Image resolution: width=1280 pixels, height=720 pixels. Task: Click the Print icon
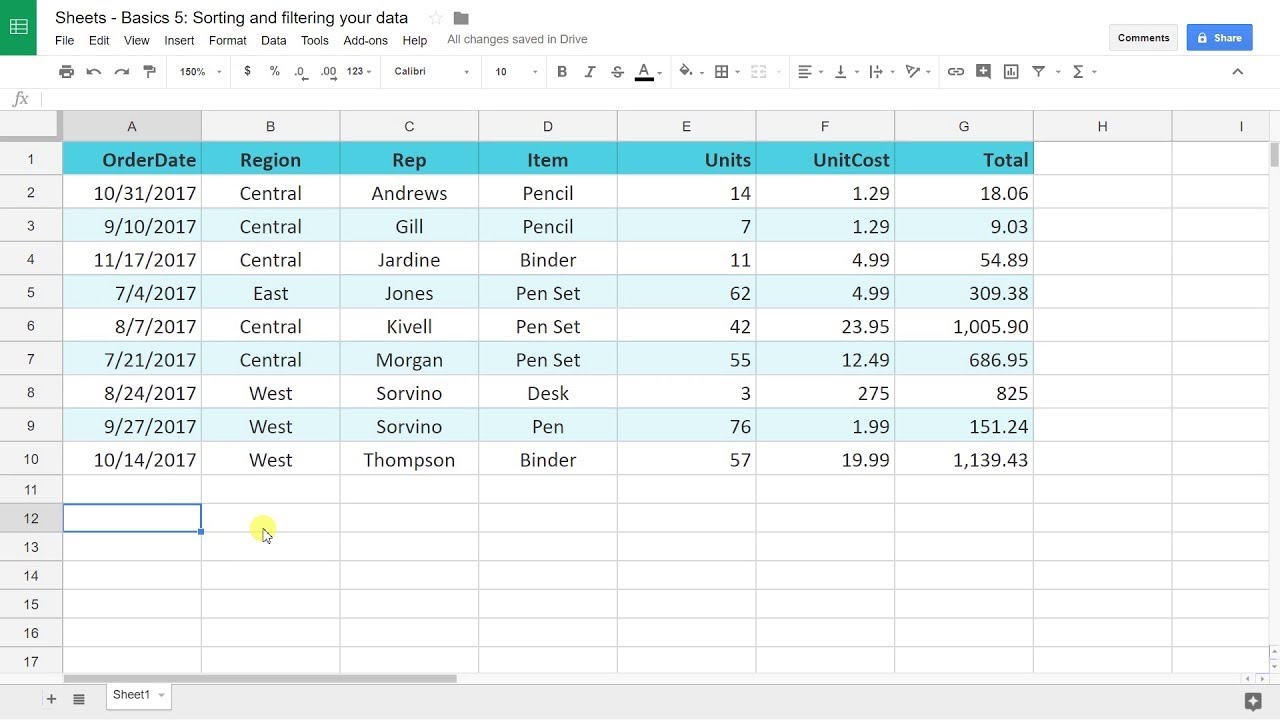66,72
